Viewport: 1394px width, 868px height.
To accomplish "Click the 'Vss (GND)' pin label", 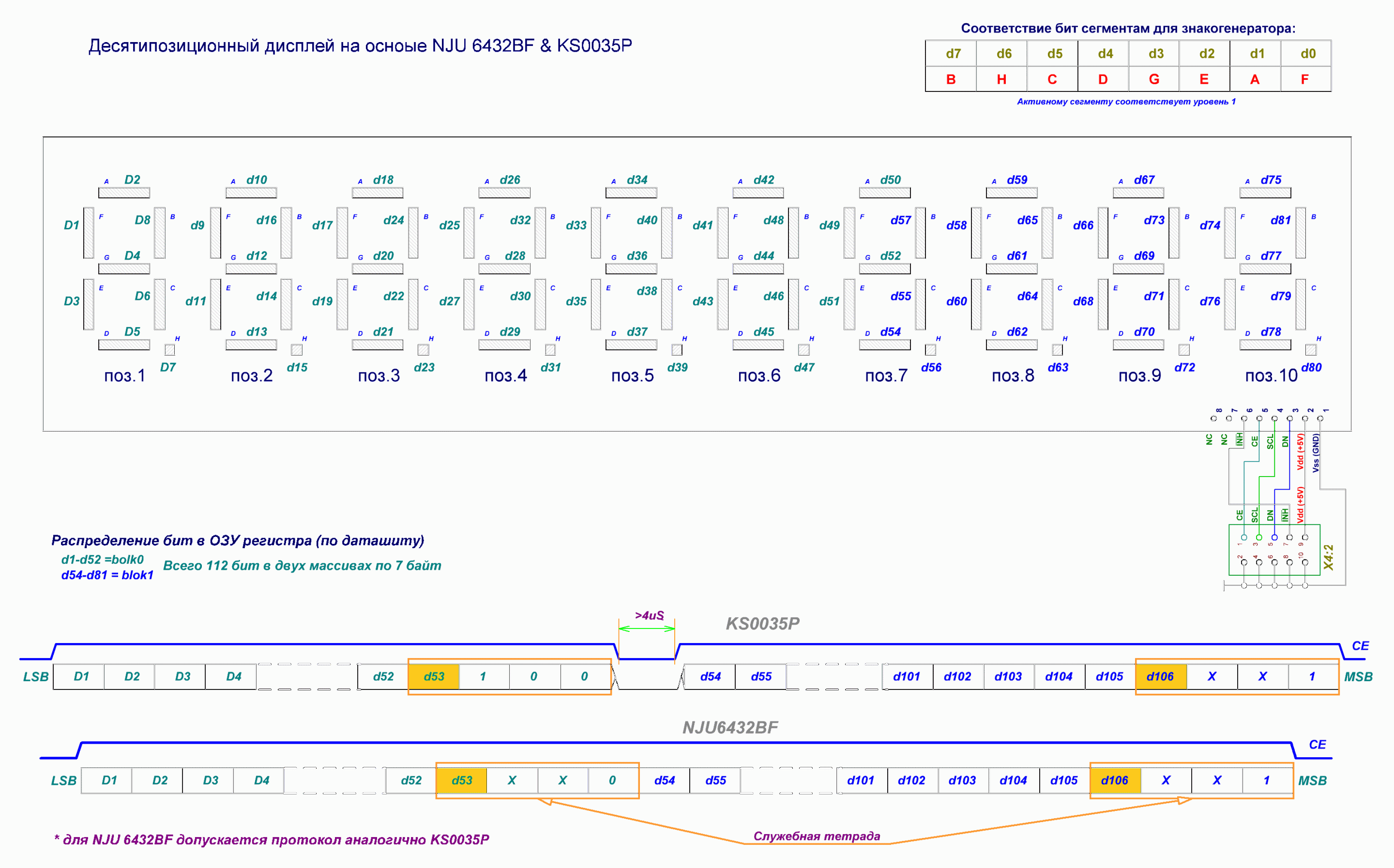I will 1316,453.
